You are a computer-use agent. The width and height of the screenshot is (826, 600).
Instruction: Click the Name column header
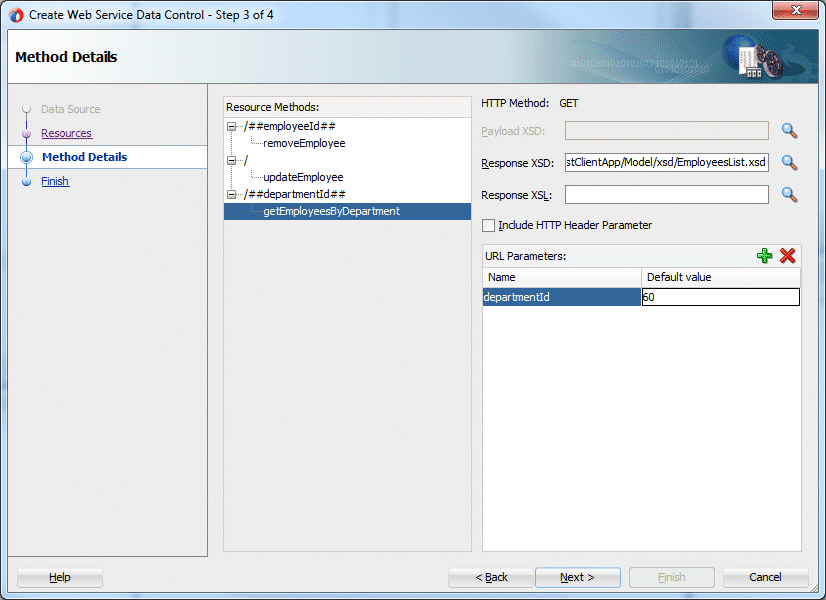pyautogui.click(x=562, y=277)
